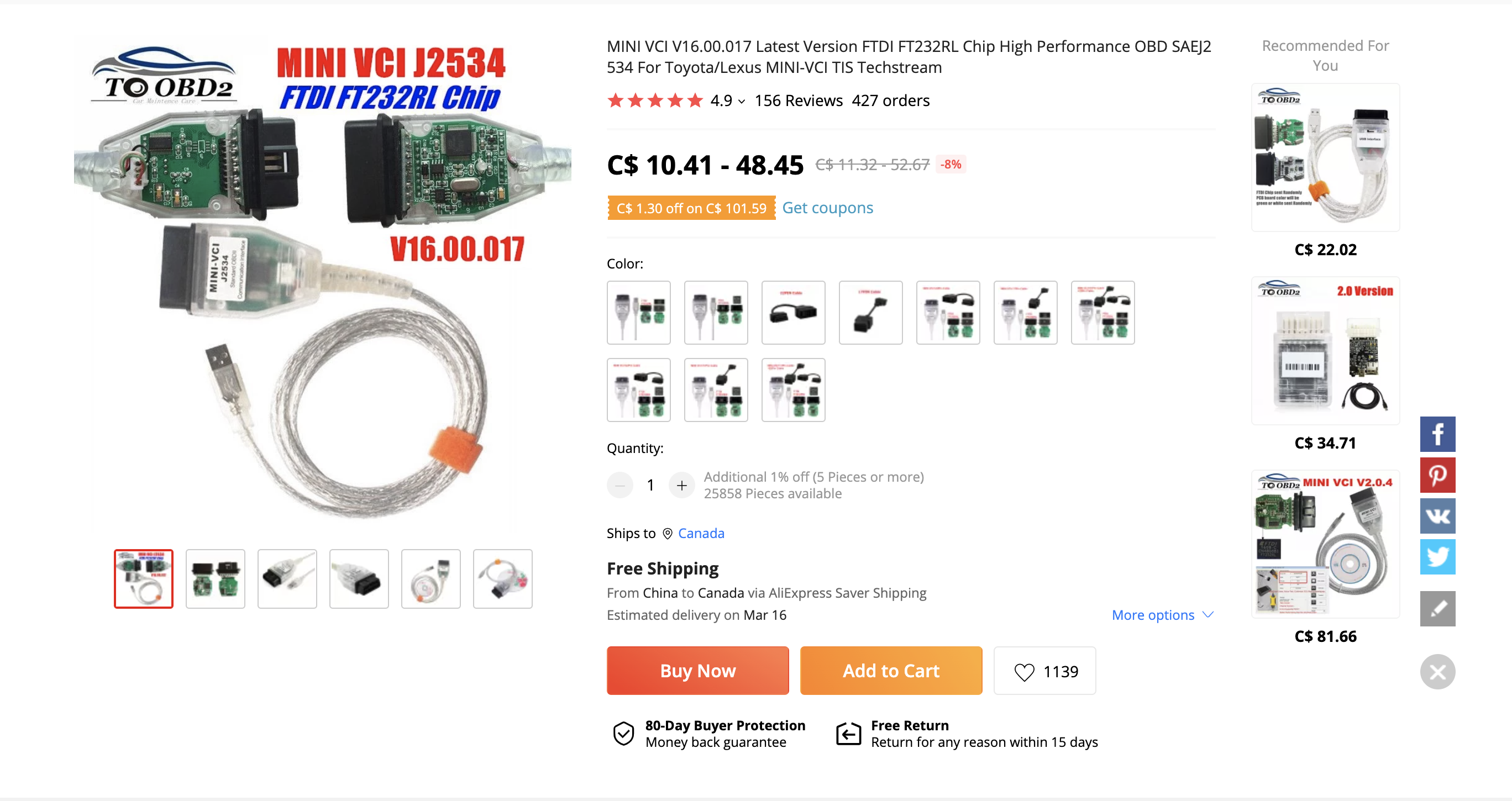
Task: Close the floating share sidebar
Action: (1437, 671)
